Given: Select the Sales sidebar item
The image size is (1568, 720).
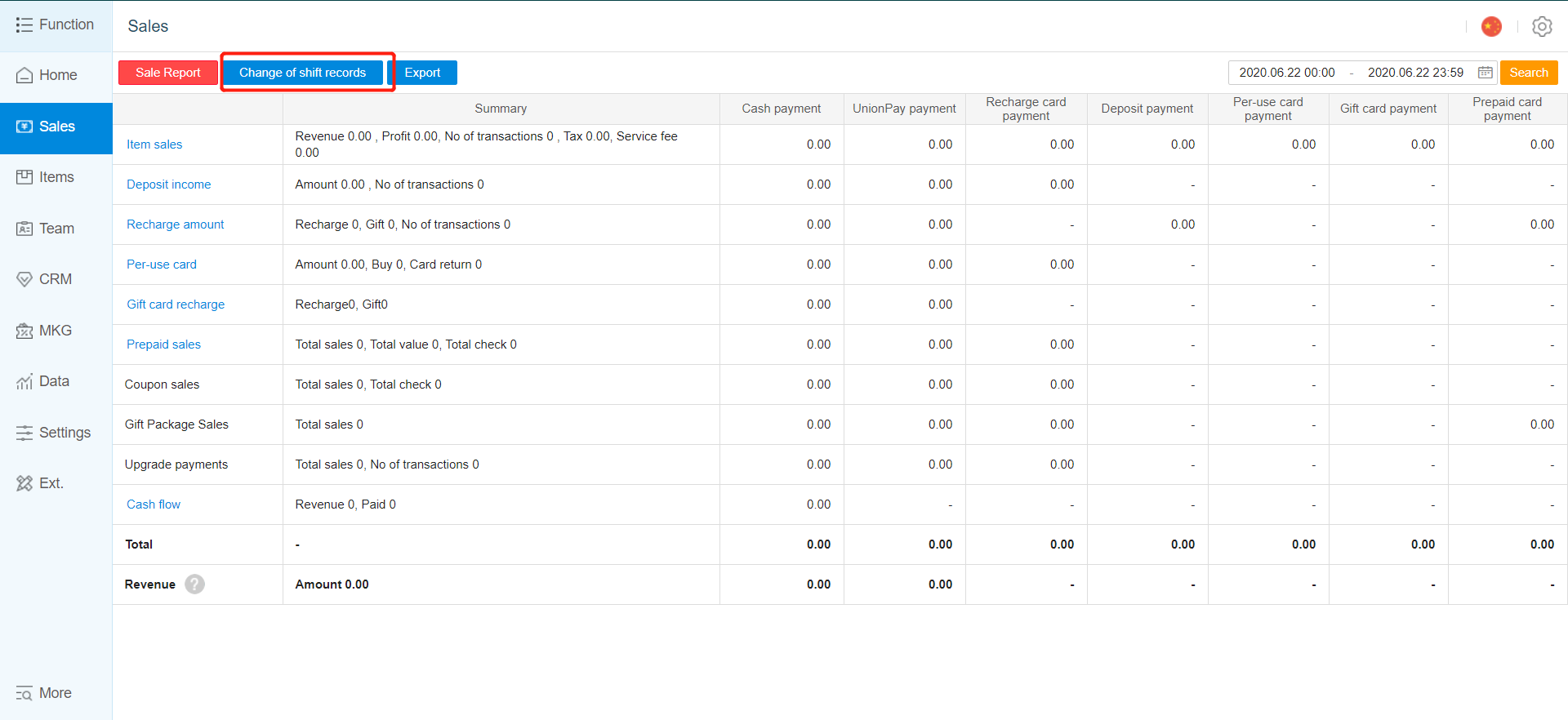Looking at the screenshot, I should [x=56, y=127].
